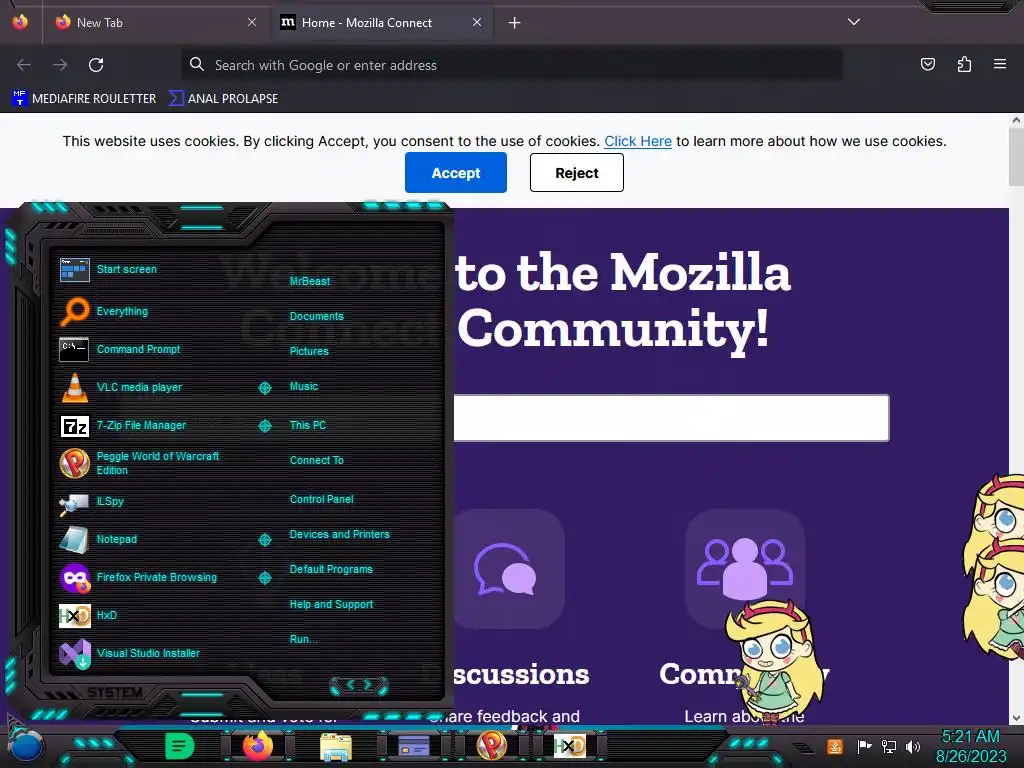Click start menu left page arrow

click(x=350, y=684)
